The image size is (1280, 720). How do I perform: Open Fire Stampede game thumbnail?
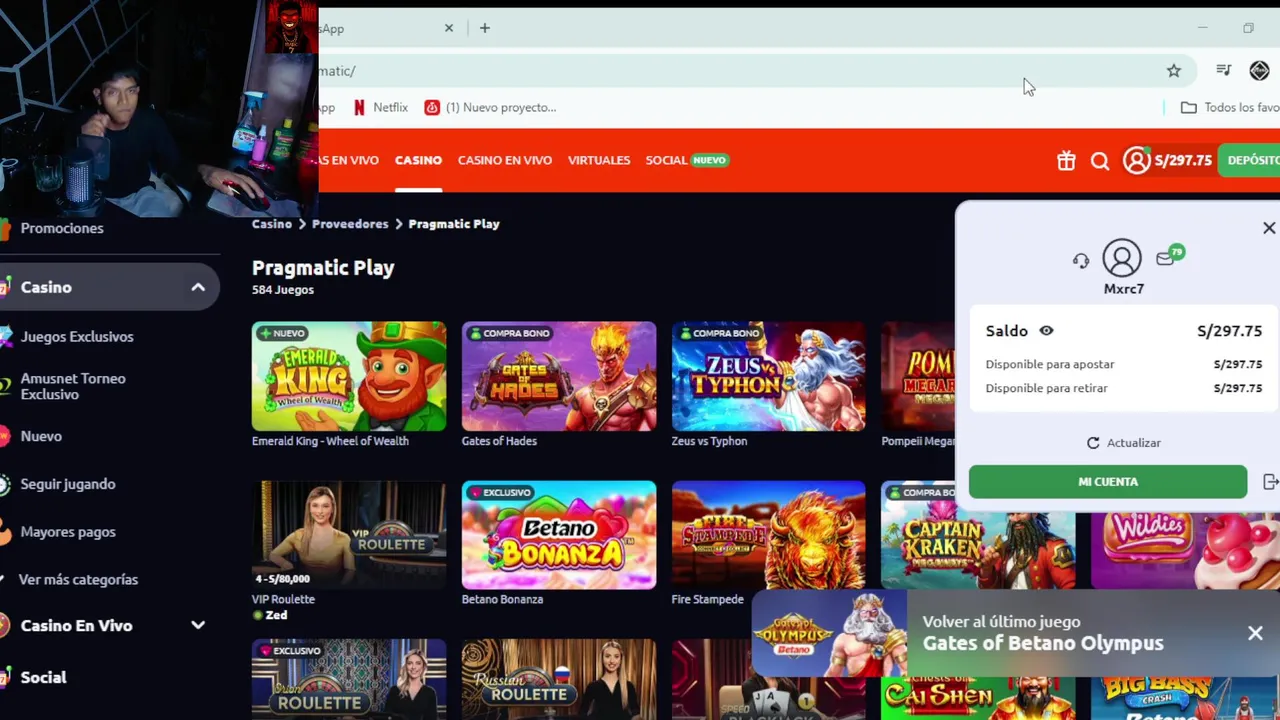click(769, 535)
